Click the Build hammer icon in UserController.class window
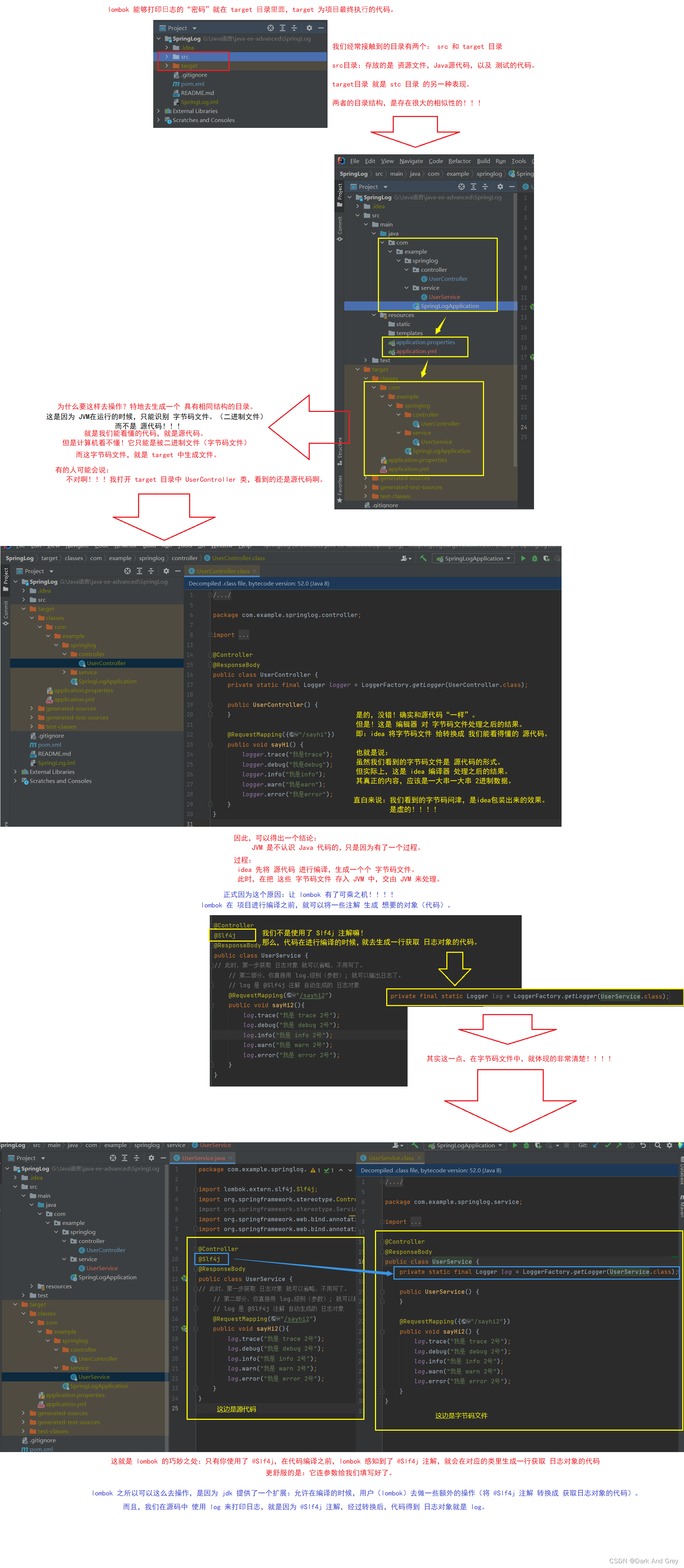This screenshot has width=684, height=1568. click(x=423, y=558)
